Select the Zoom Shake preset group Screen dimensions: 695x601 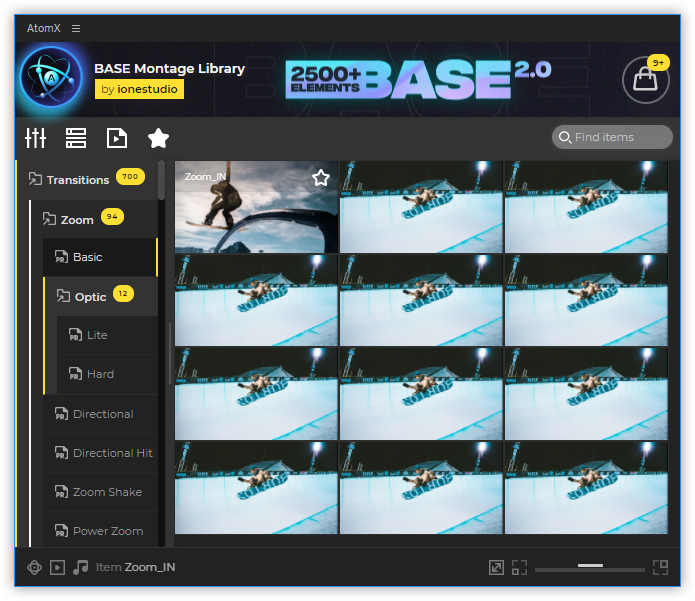tap(100, 492)
